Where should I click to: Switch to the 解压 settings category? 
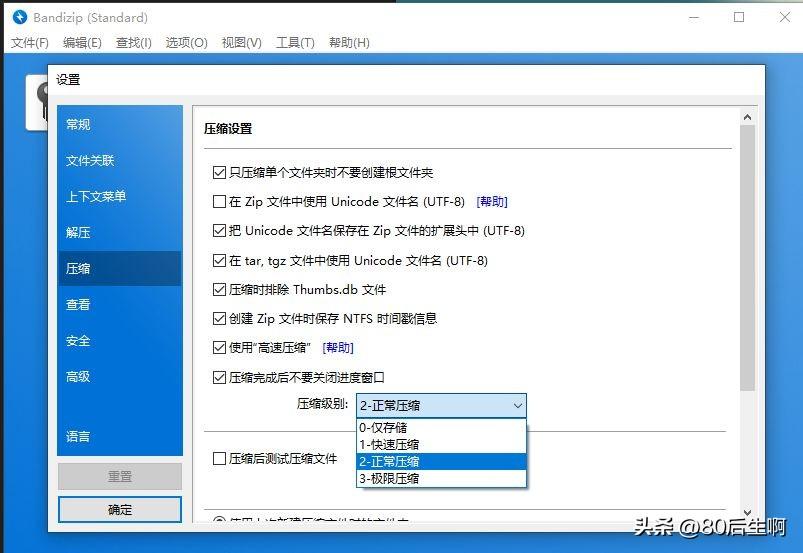(120, 232)
